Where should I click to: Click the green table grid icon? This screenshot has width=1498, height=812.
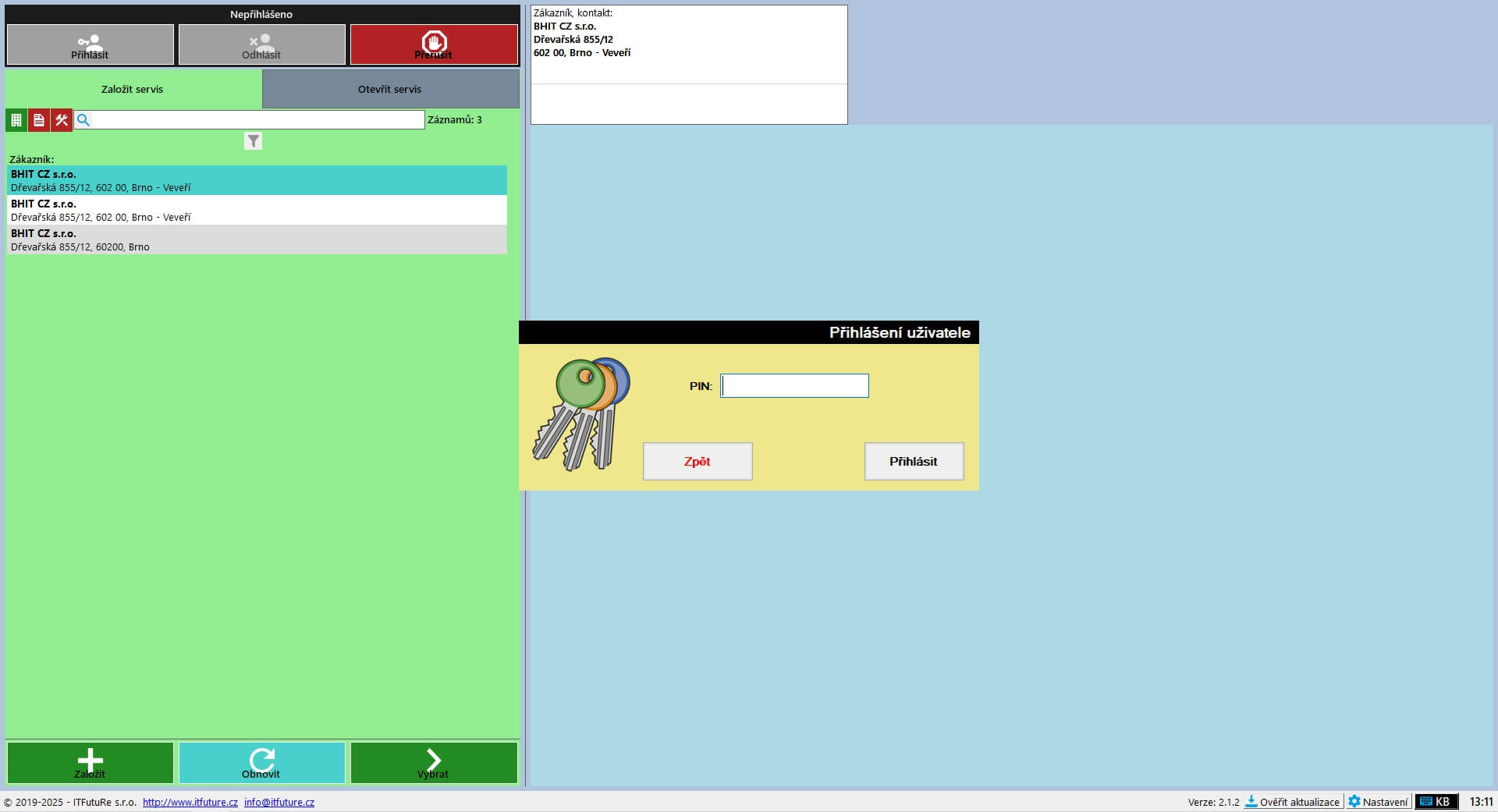[x=16, y=120]
